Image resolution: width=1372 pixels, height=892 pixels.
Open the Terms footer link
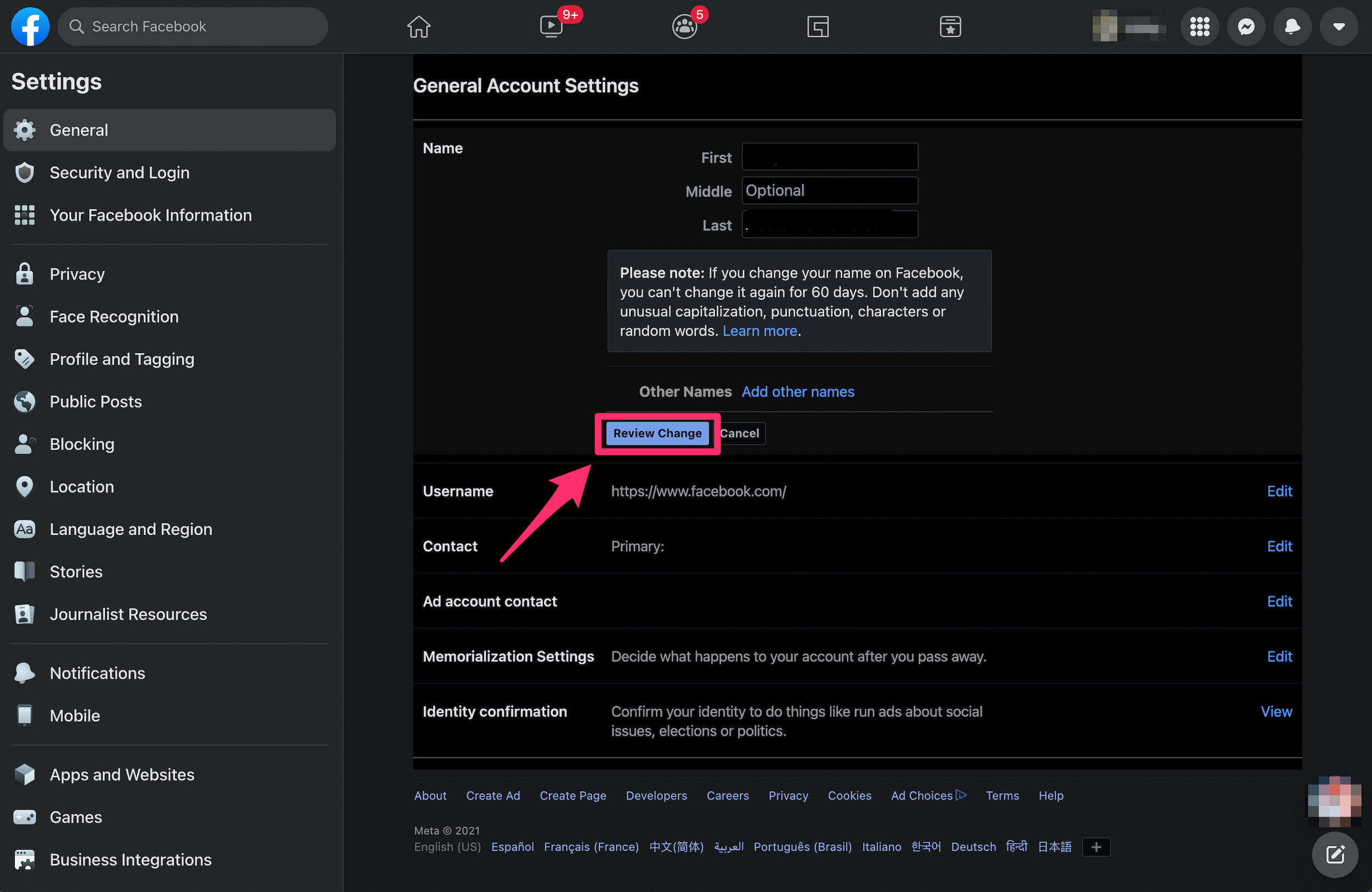[x=1002, y=796]
